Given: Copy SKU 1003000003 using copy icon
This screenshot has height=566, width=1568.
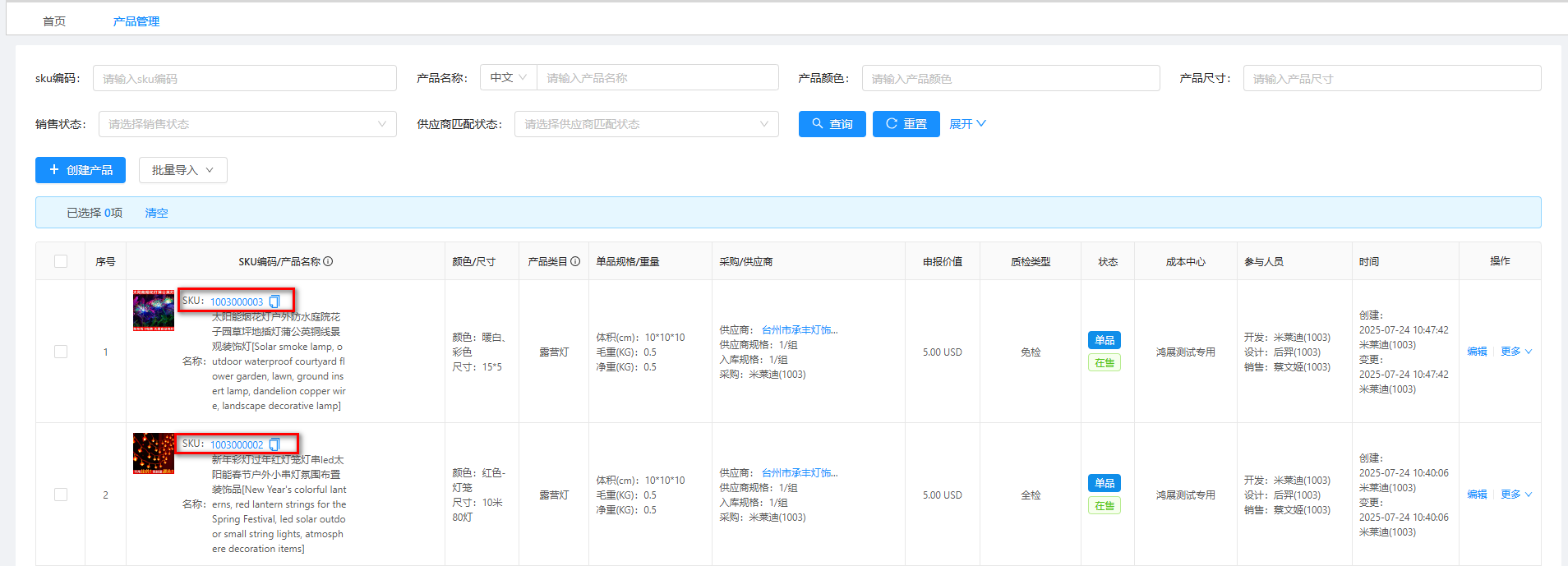Looking at the screenshot, I should 274,301.
